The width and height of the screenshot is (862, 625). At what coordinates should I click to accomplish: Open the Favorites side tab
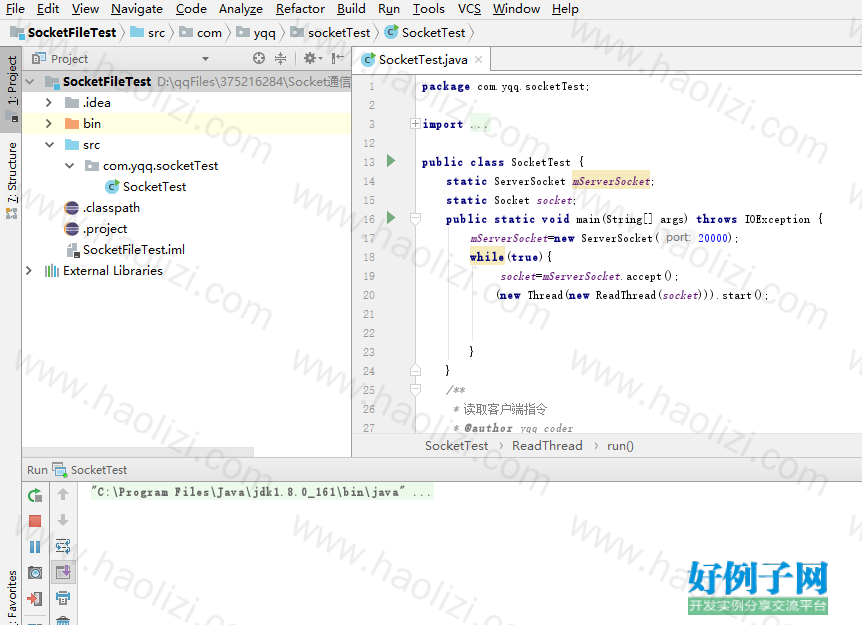(x=11, y=598)
